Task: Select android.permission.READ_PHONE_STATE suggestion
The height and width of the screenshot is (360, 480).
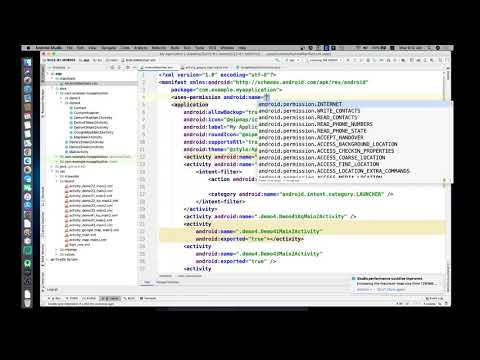Action: pyautogui.click(x=354, y=131)
